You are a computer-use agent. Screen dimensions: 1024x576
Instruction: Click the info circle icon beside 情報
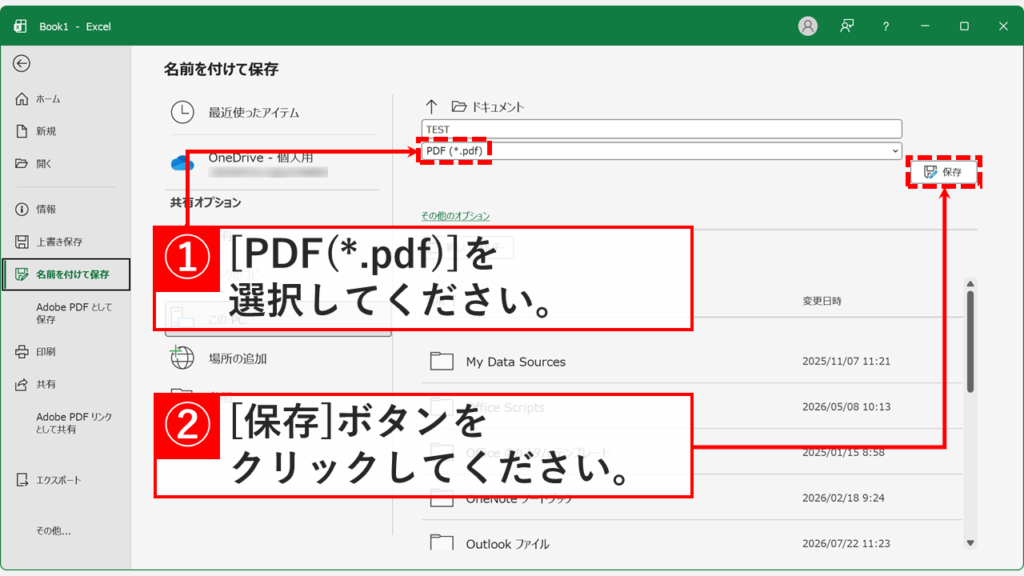click(22, 209)
